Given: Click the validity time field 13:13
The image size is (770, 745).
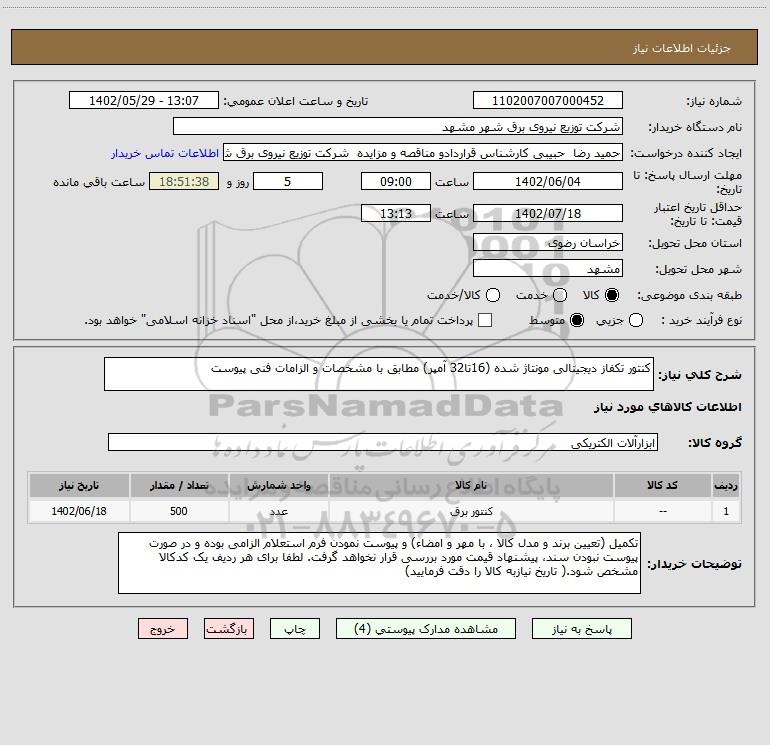Looking at the screenshot, I should pyautogui.click(x=396, y=213).
